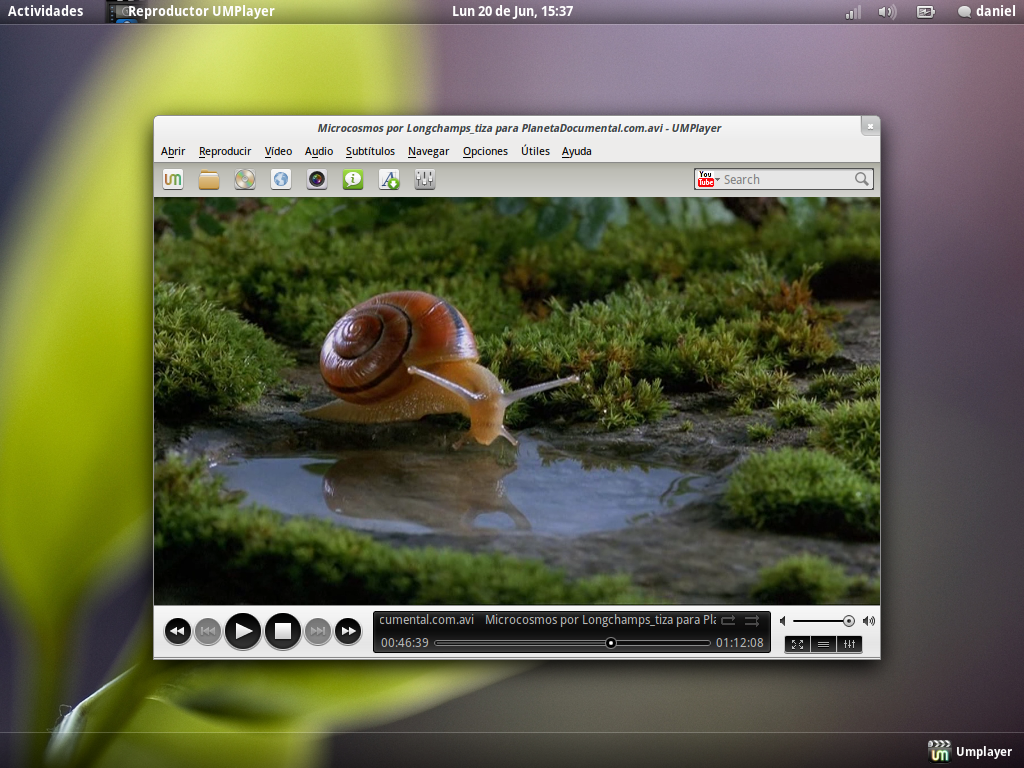The image size is (1024, 768).
Task: Toggle the repeat button in the display
Action: (728, 621)
